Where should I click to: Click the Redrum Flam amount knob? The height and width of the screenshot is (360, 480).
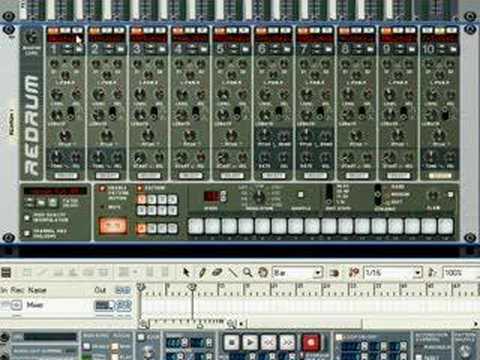click(432, 196)
